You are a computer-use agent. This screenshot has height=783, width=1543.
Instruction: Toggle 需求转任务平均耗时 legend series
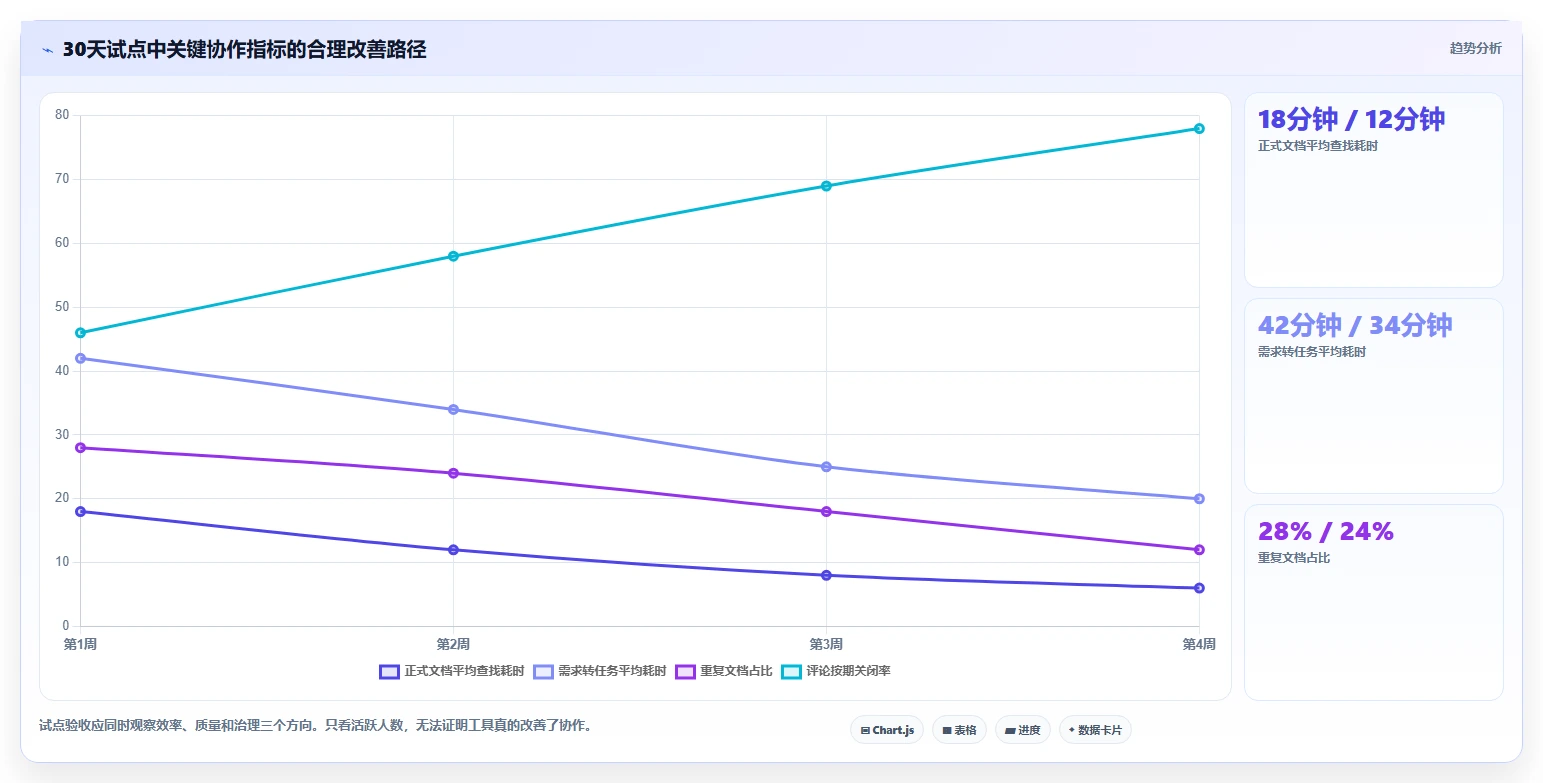pyautogui.click(x=600, y=671)
